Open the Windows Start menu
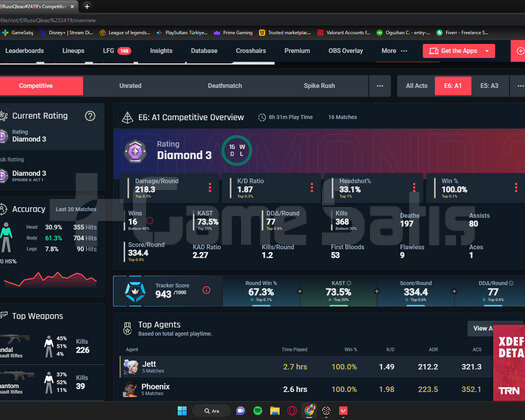Viewport: 525px width, 420px height. (182, 411)
